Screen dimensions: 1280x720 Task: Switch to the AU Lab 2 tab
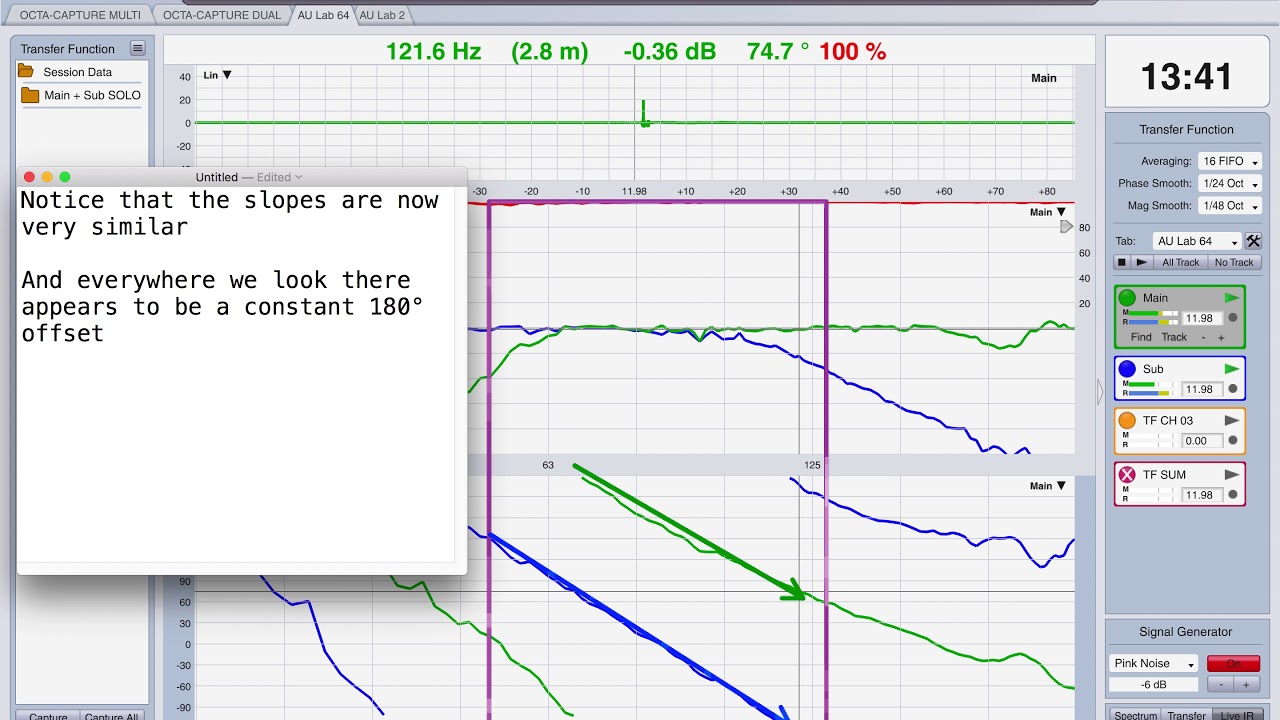(382, 15)
